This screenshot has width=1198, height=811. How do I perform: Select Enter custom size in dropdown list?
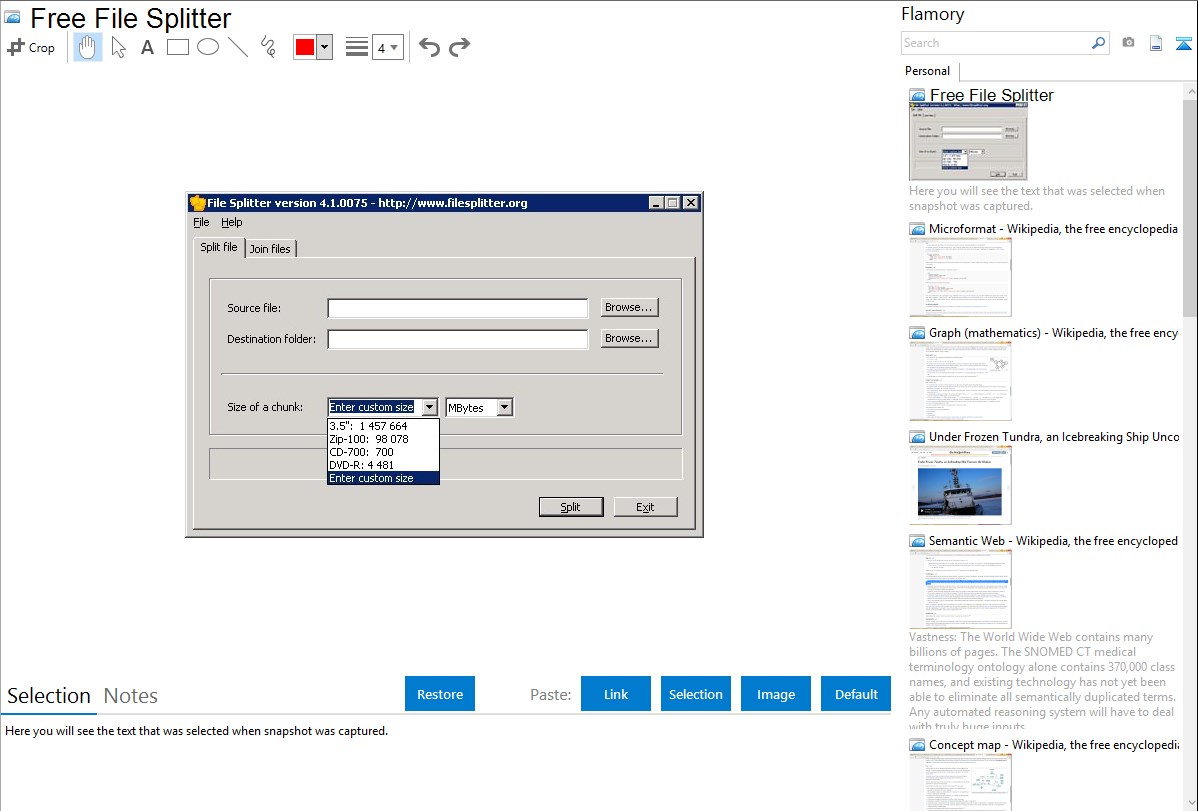point(383,478)
